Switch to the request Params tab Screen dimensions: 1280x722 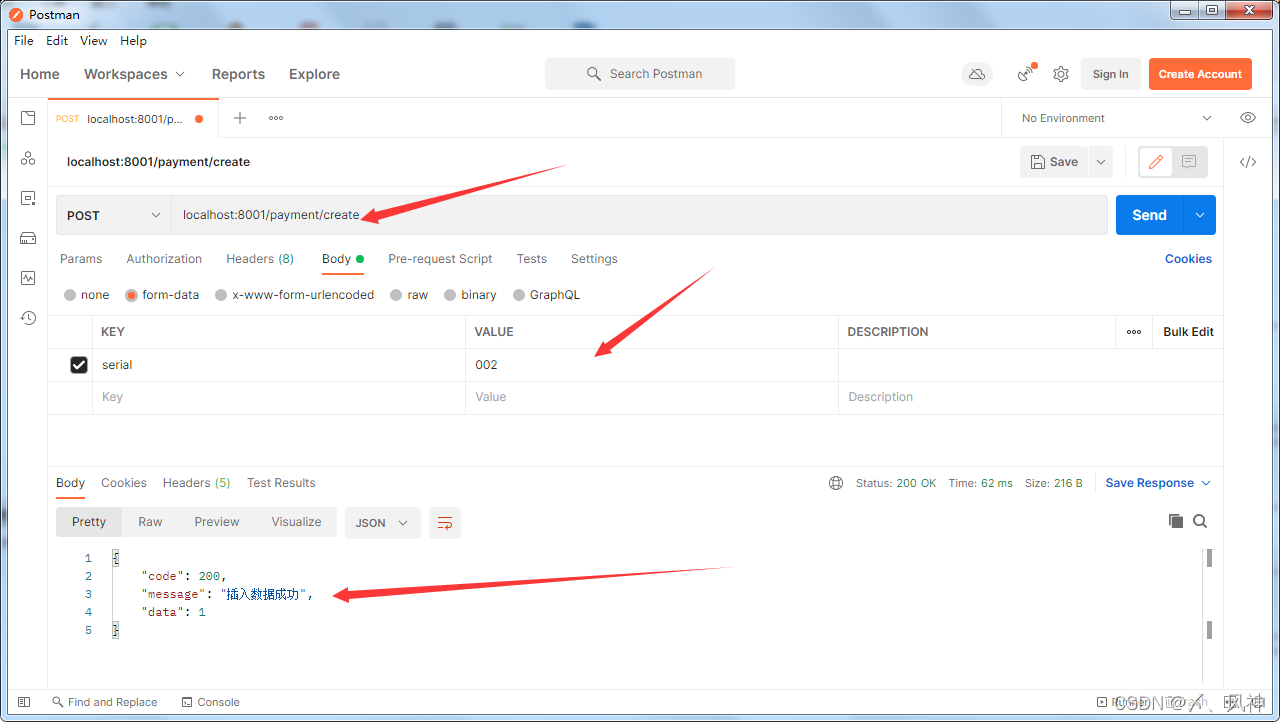click(x=81, y=259)
